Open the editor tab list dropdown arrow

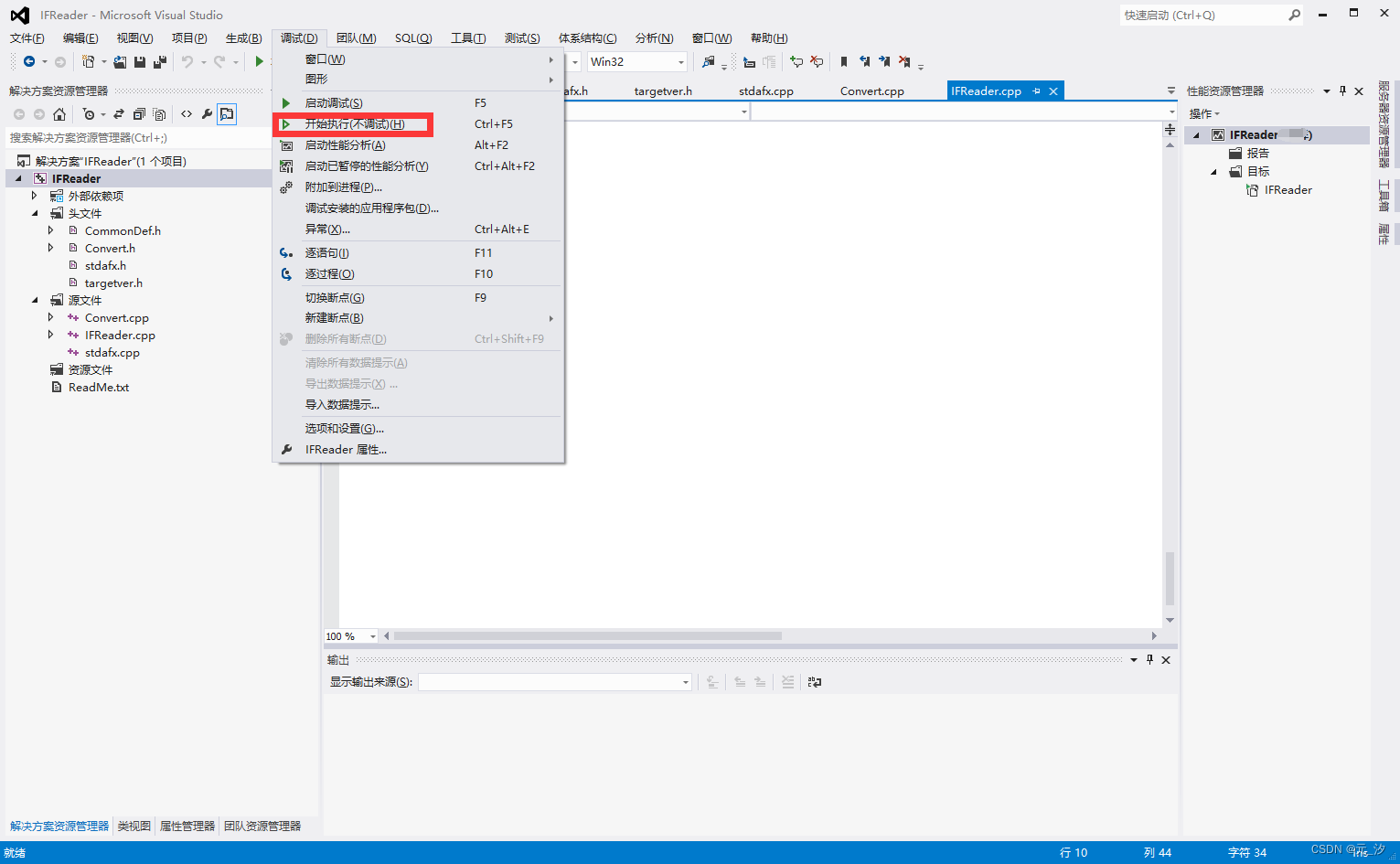click(1171, 91)
